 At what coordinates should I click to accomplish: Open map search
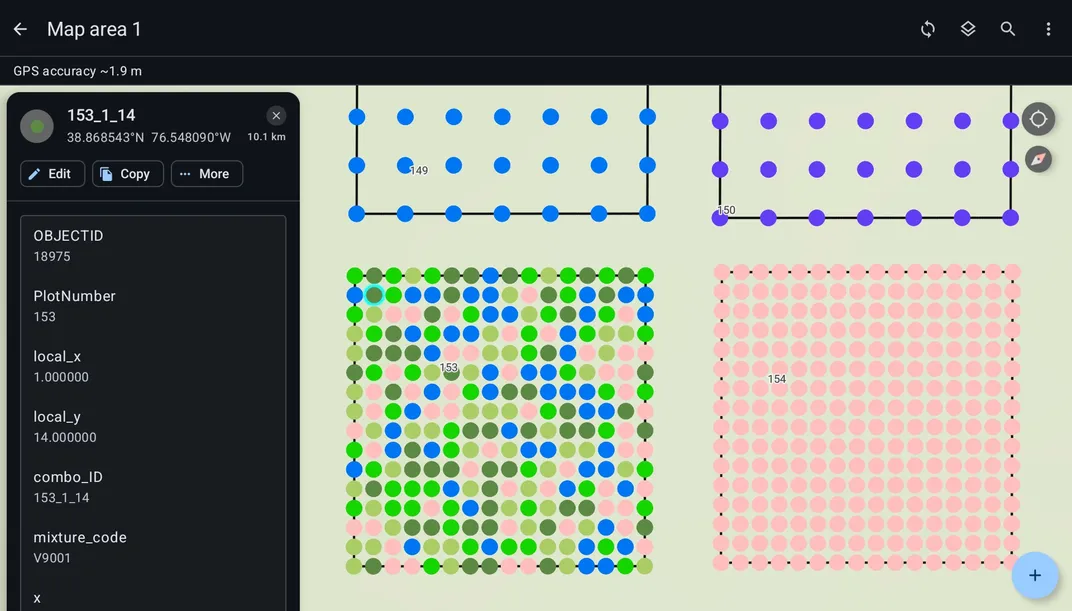[1008, 29]
